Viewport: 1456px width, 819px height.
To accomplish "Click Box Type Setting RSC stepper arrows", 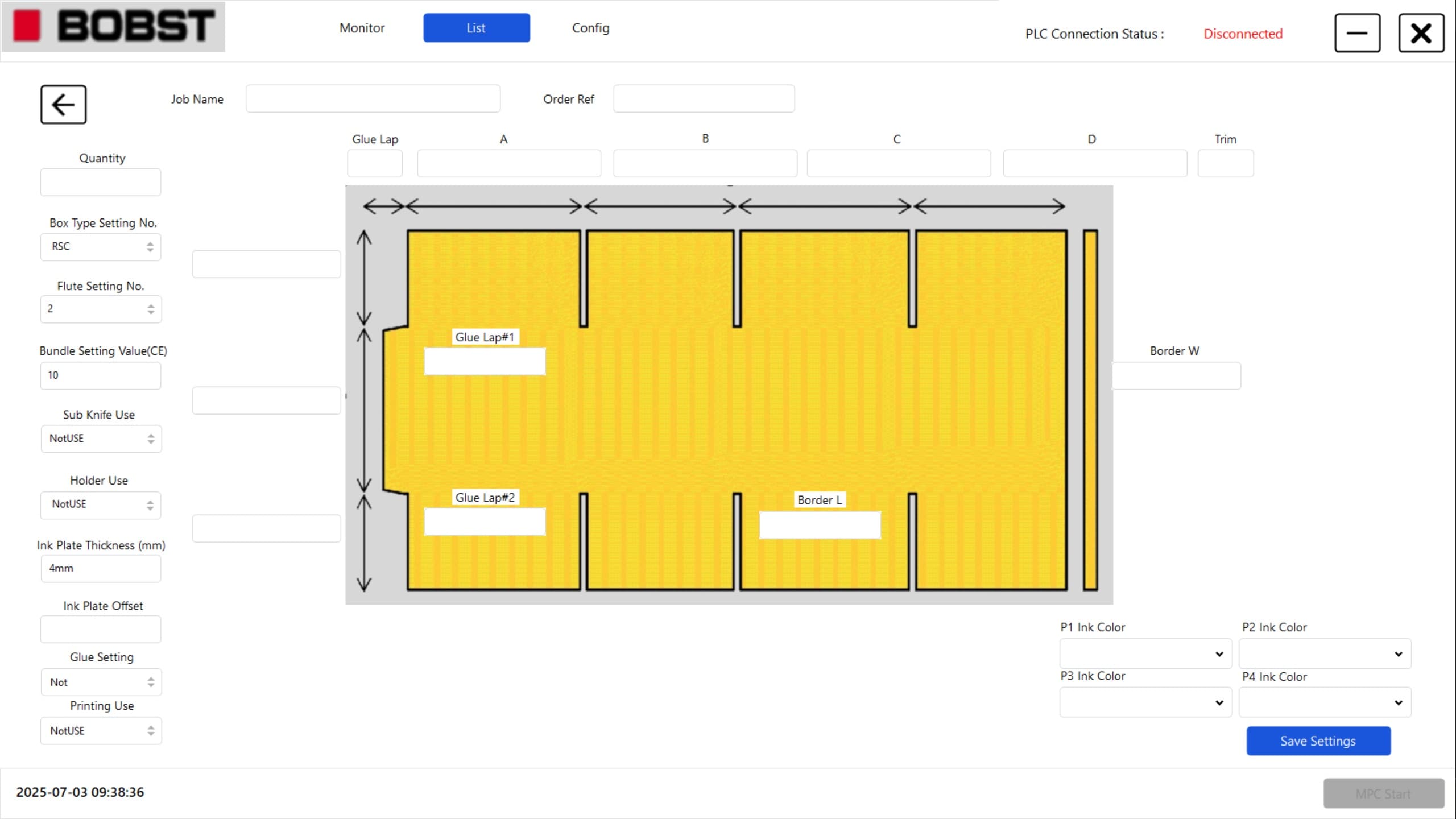I will click(150, 247).
